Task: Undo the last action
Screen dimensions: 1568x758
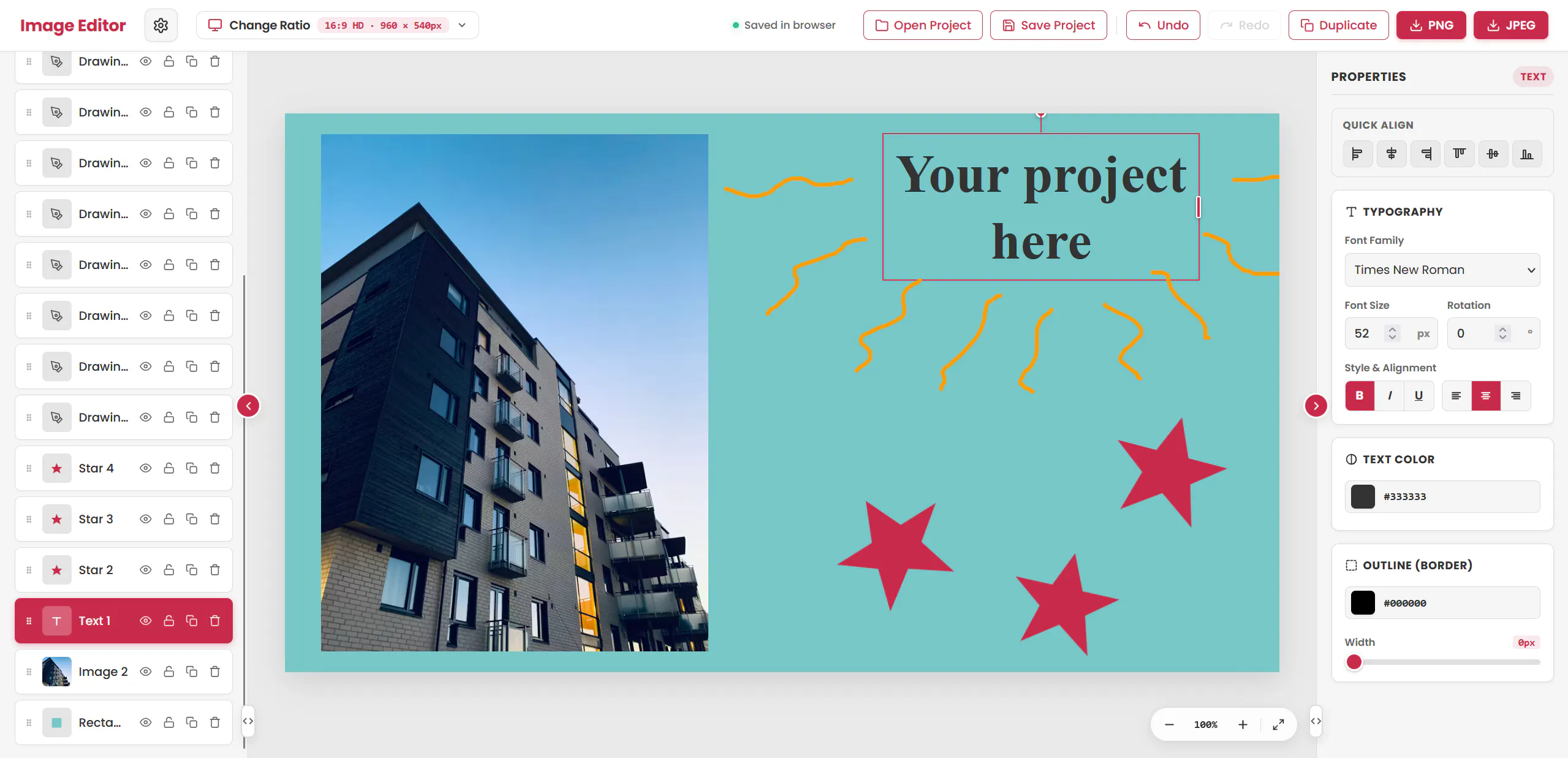Action: [x=1163, y=25]
